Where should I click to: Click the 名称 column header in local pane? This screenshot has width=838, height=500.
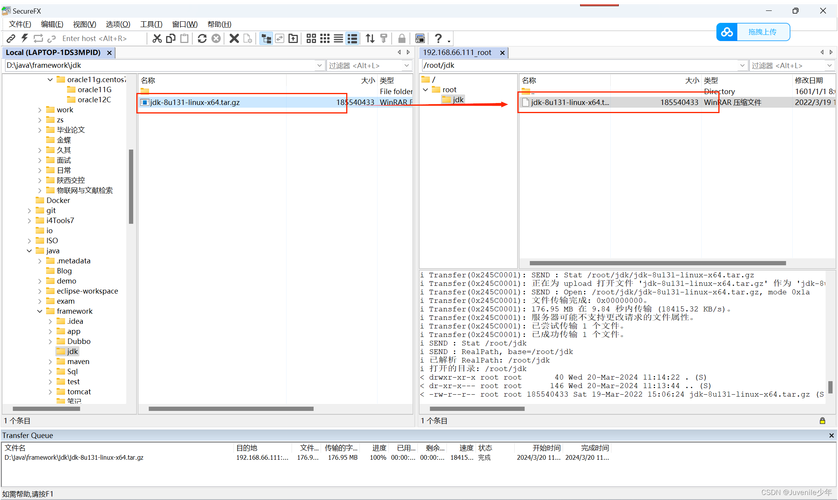point(148,79)
